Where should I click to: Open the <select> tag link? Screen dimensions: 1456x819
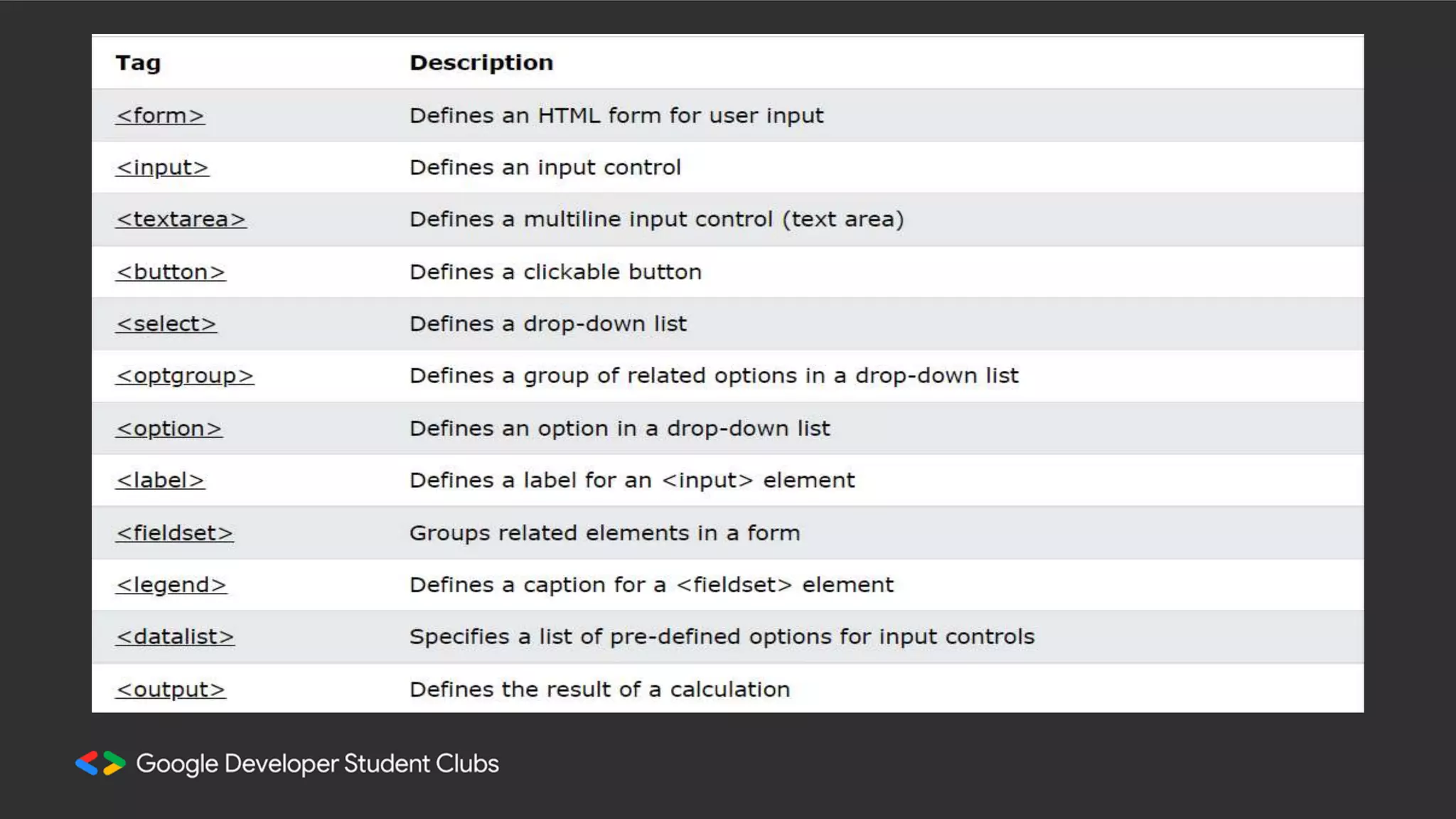tap(166, 324)
